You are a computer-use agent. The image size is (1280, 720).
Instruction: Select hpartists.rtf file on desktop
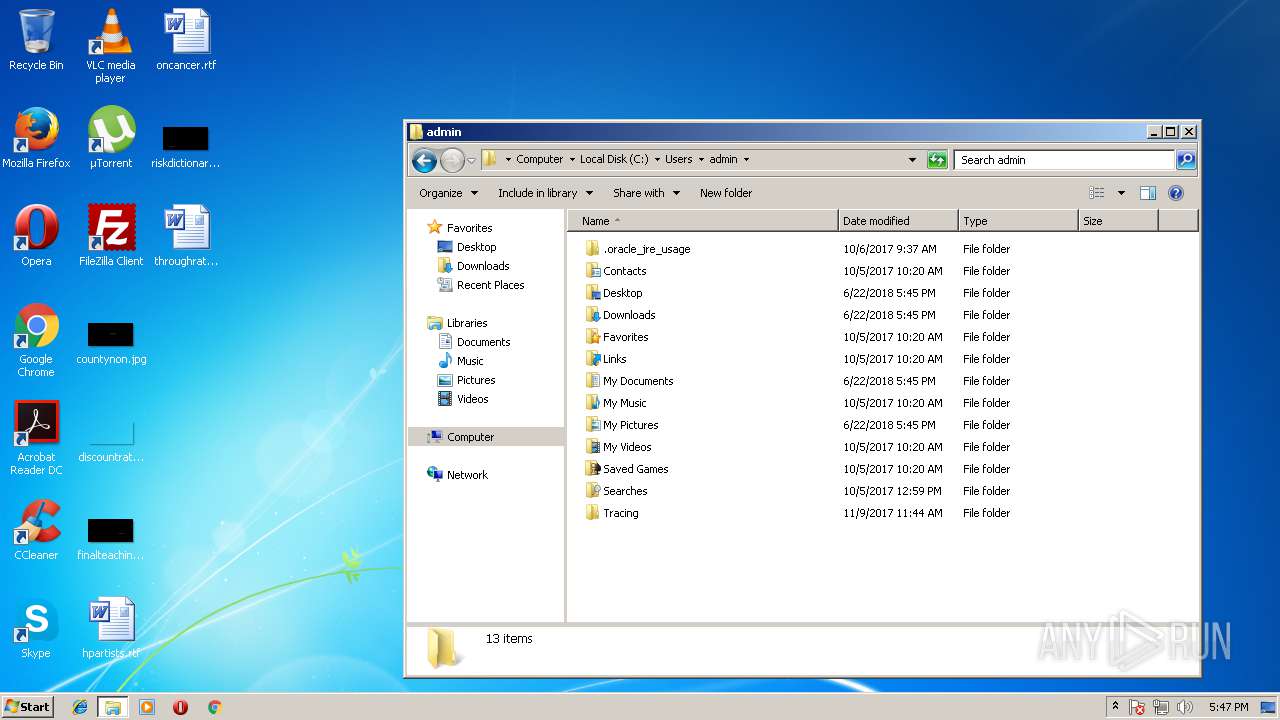pyautogui.click(x=111, y=629)
